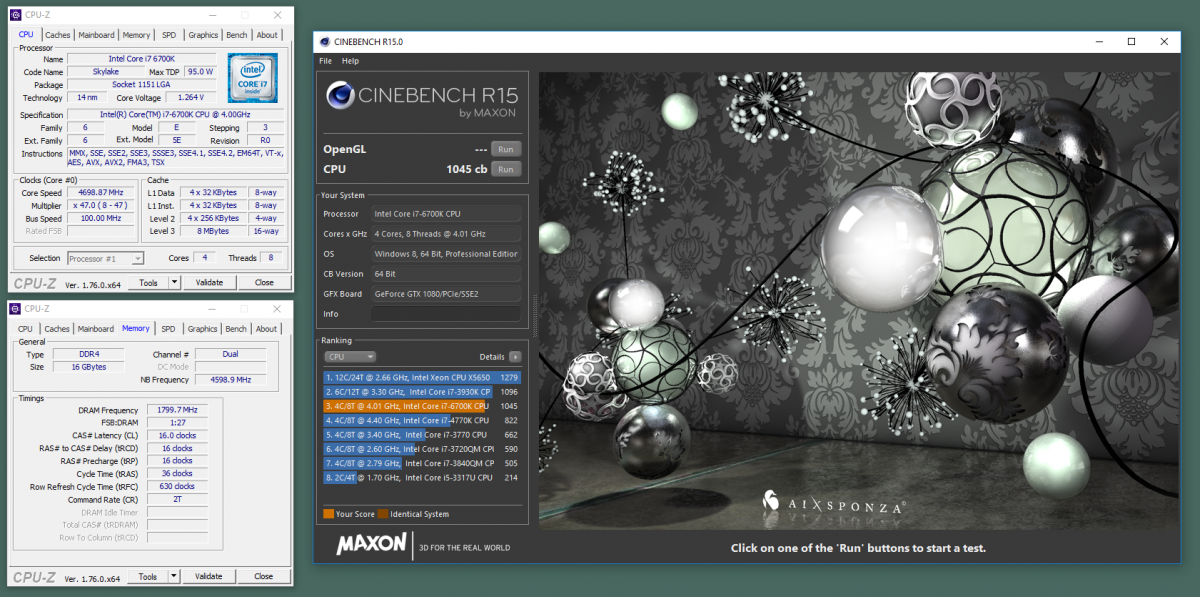
Task: Select ranking row i7-3930K 1096
Action: [x=422, y=392]
